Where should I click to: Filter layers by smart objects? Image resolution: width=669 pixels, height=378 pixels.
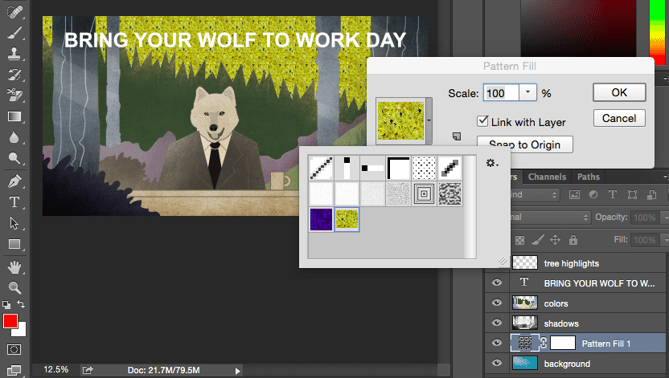pos(652,195)
